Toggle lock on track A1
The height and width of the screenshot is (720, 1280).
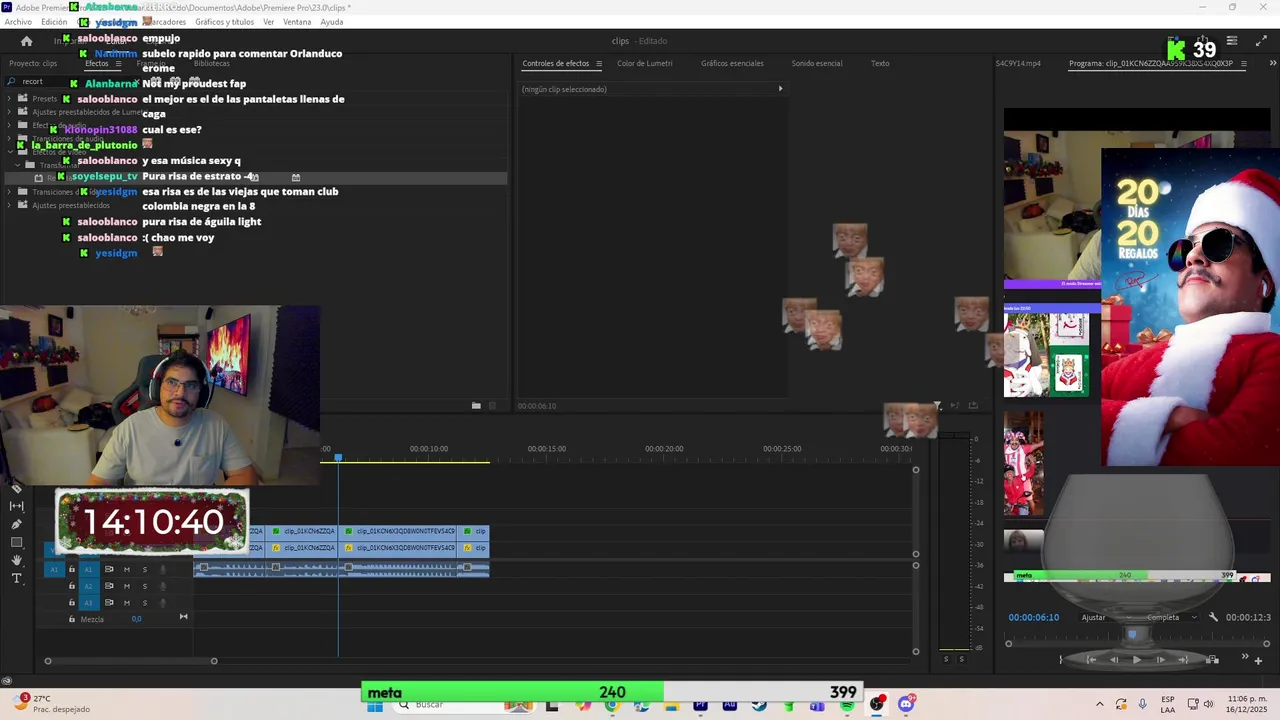71,569
